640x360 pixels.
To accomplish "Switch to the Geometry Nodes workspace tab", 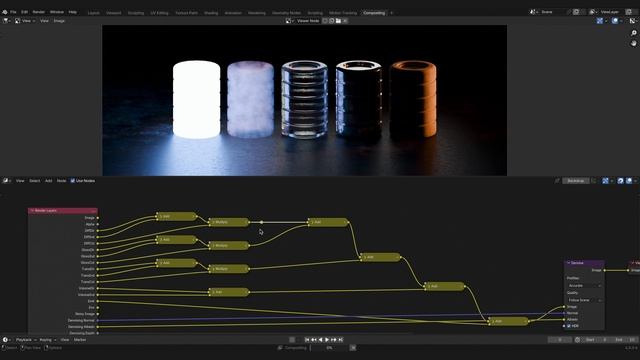I will coord(287,13).
